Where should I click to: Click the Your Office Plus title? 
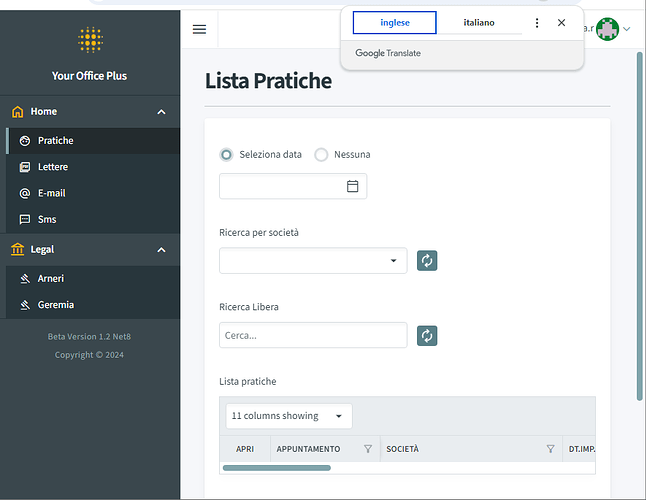coord(89,76)
